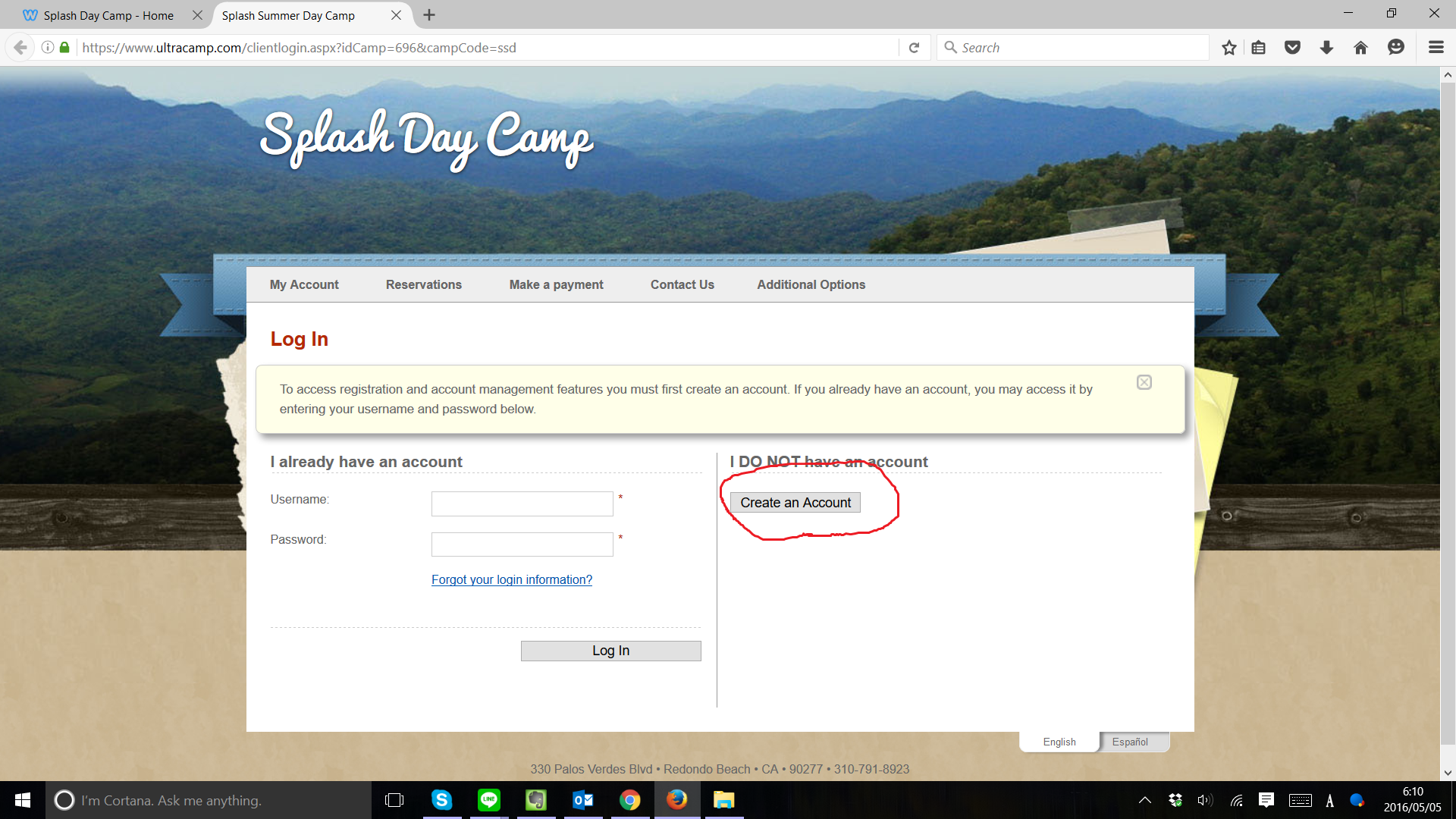Bookmark this page with star icon
1456x819 pixels.
1228,48
